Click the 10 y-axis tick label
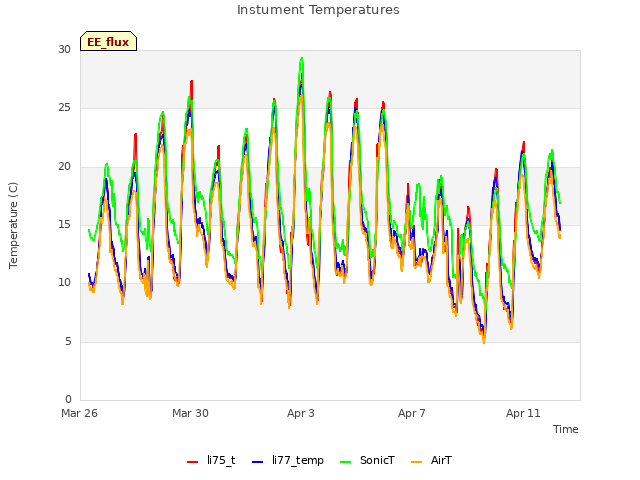 pos(64,282)
